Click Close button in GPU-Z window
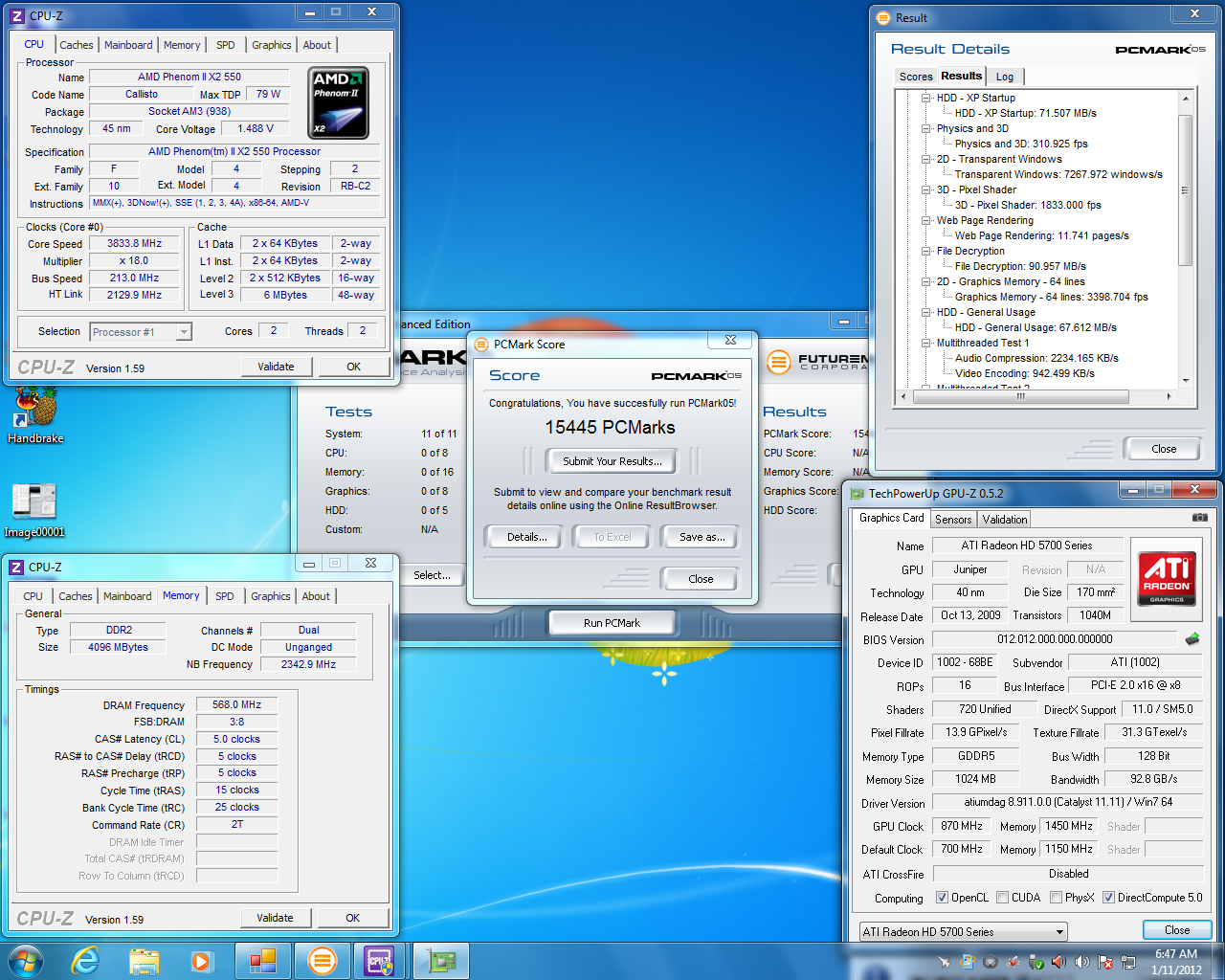 [x=1177, y=930]
